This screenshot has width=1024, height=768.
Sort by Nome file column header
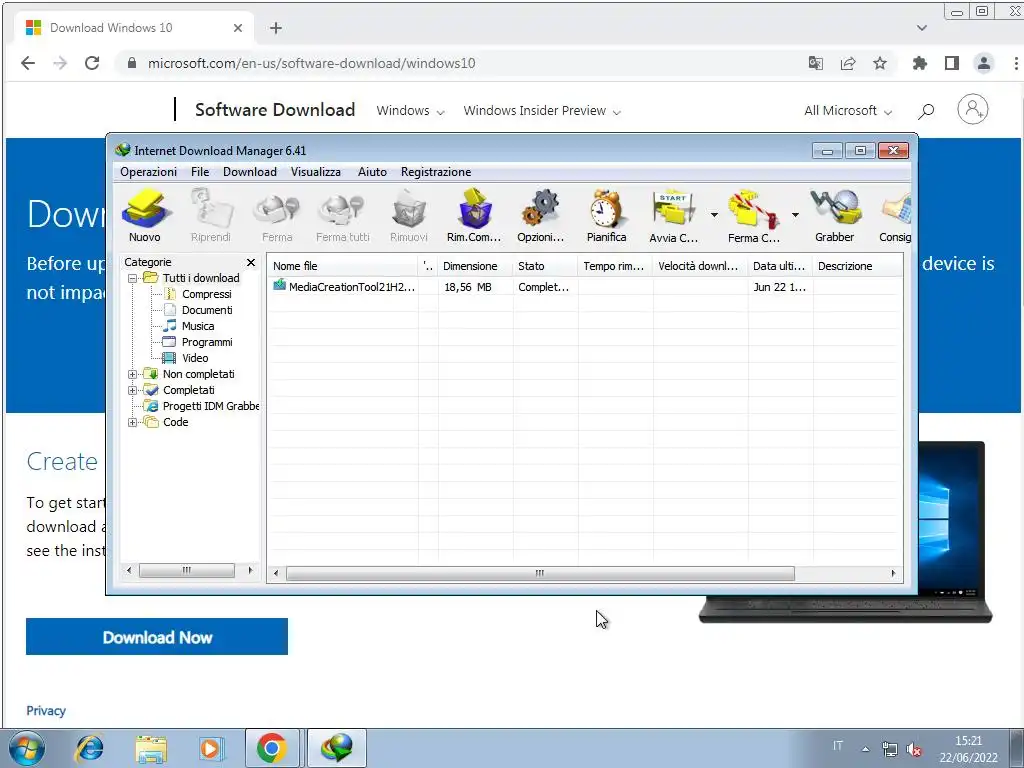pos(343,266)
